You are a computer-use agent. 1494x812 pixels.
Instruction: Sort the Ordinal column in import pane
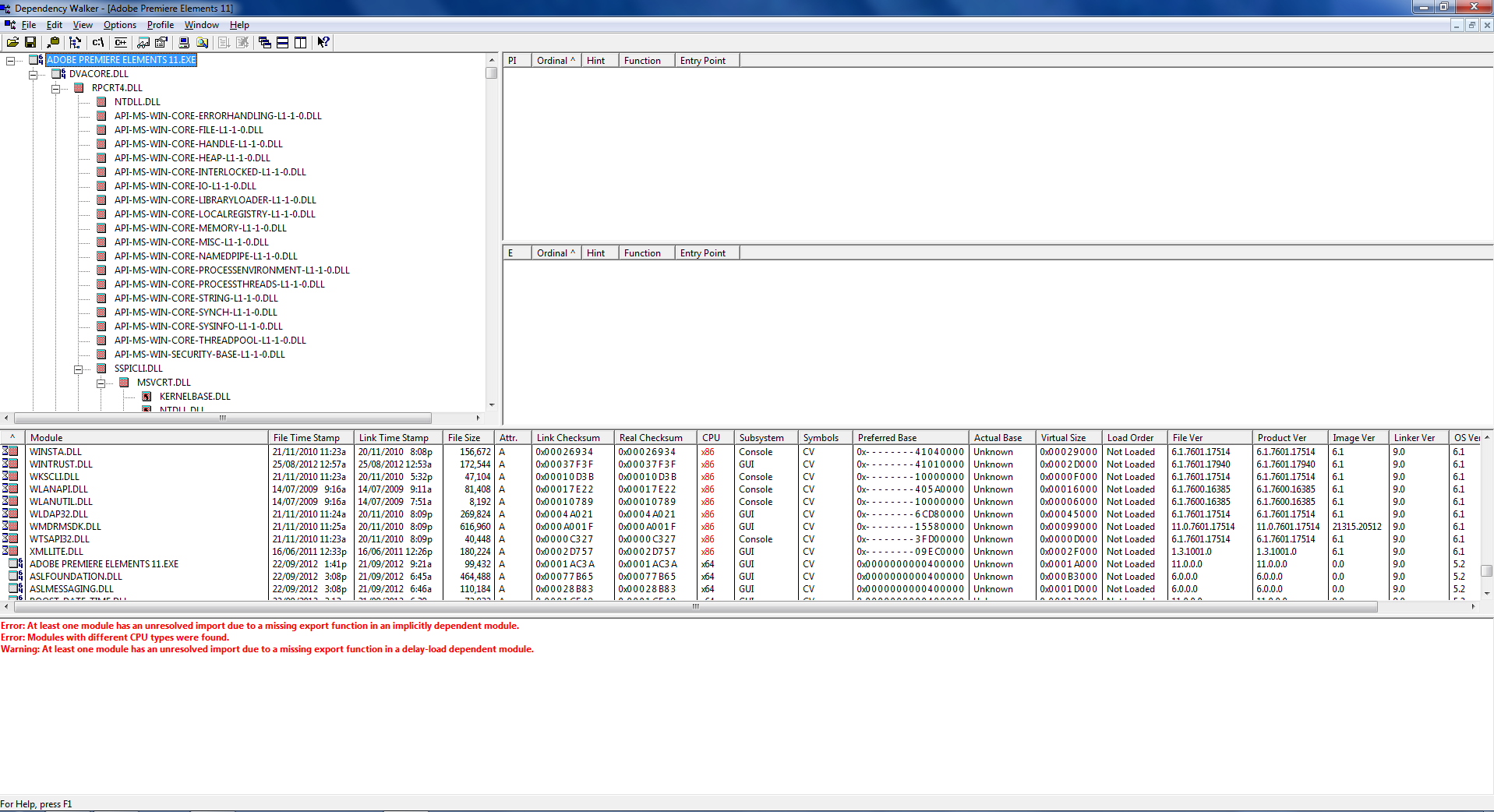[x=554, y=60]
